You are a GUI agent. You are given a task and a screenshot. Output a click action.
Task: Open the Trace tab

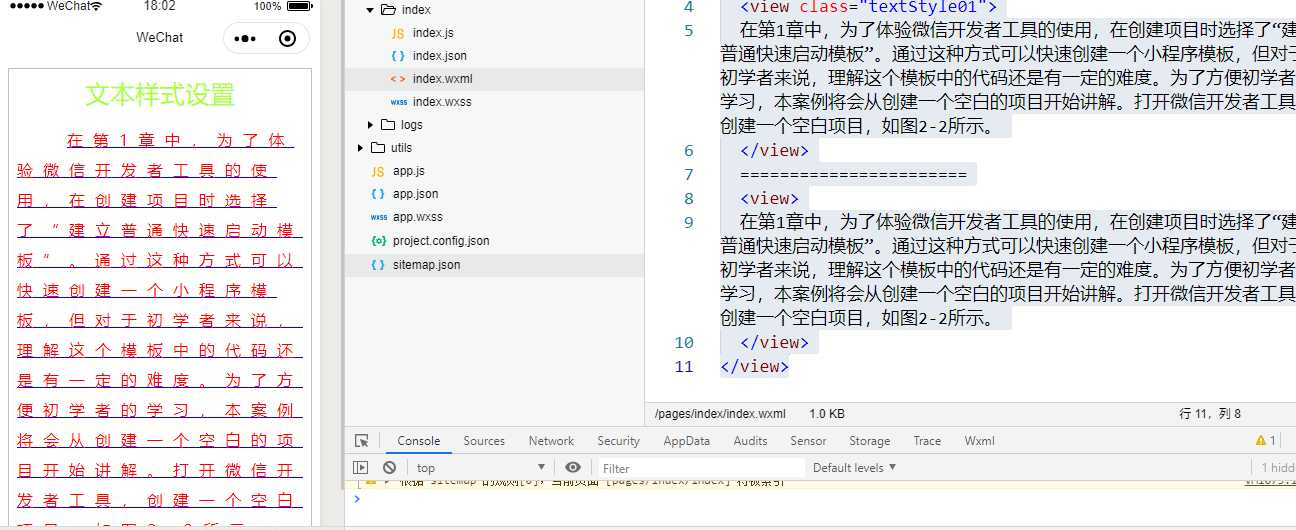927,441
